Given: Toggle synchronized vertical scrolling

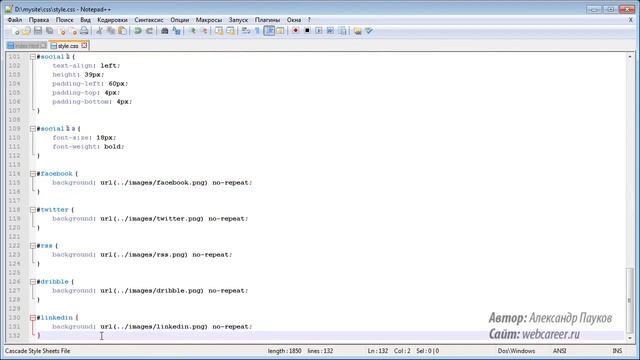Looking at the screenshot, I should (219, 31).
